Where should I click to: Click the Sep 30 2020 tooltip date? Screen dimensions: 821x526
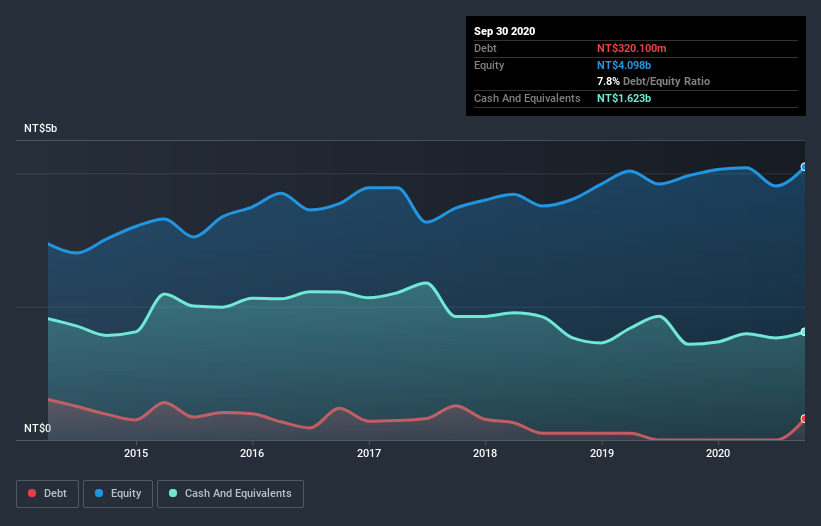(x=505, y=31)
